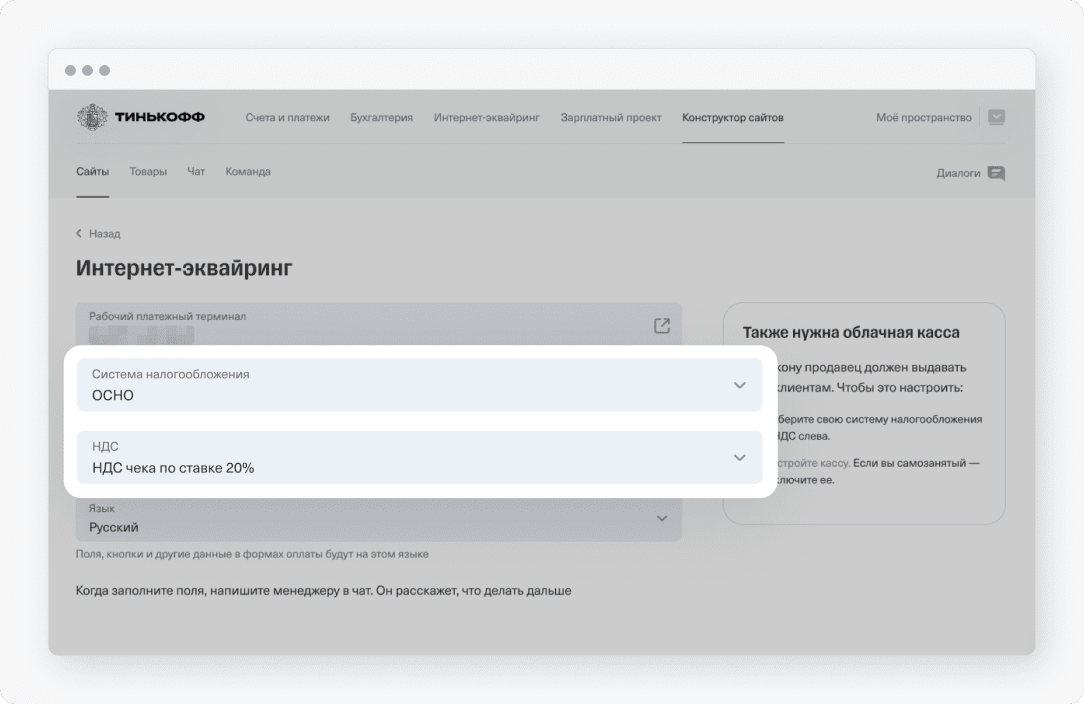Open Интернет-эквайринг top menu item
The width and height of the screenshot is (1084, 704).
pyautogui.click(x=487, y=118)
